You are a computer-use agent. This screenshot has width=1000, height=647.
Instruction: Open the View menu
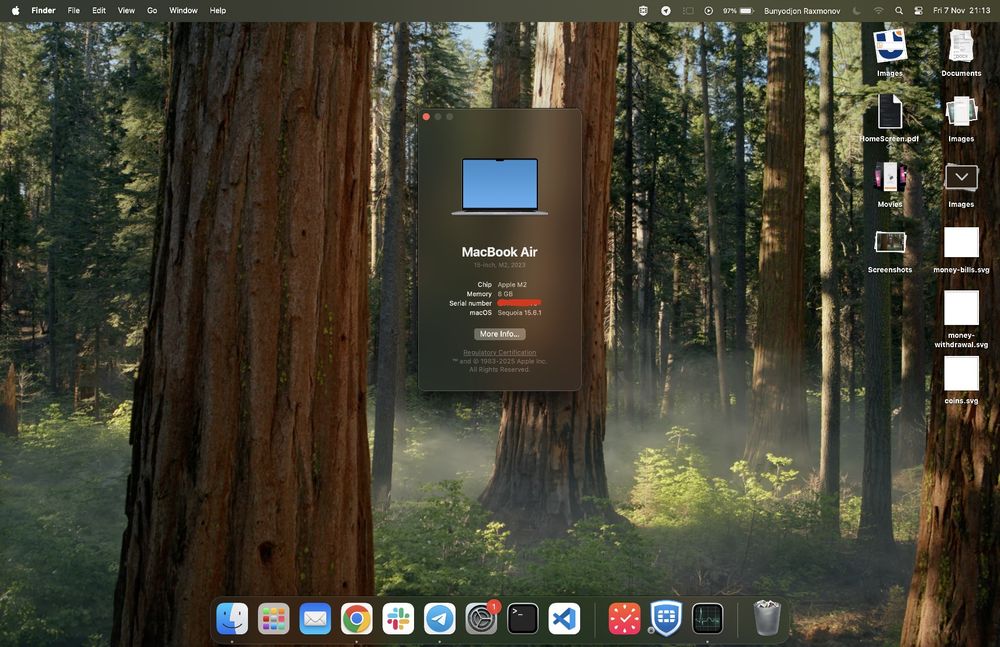126,11
